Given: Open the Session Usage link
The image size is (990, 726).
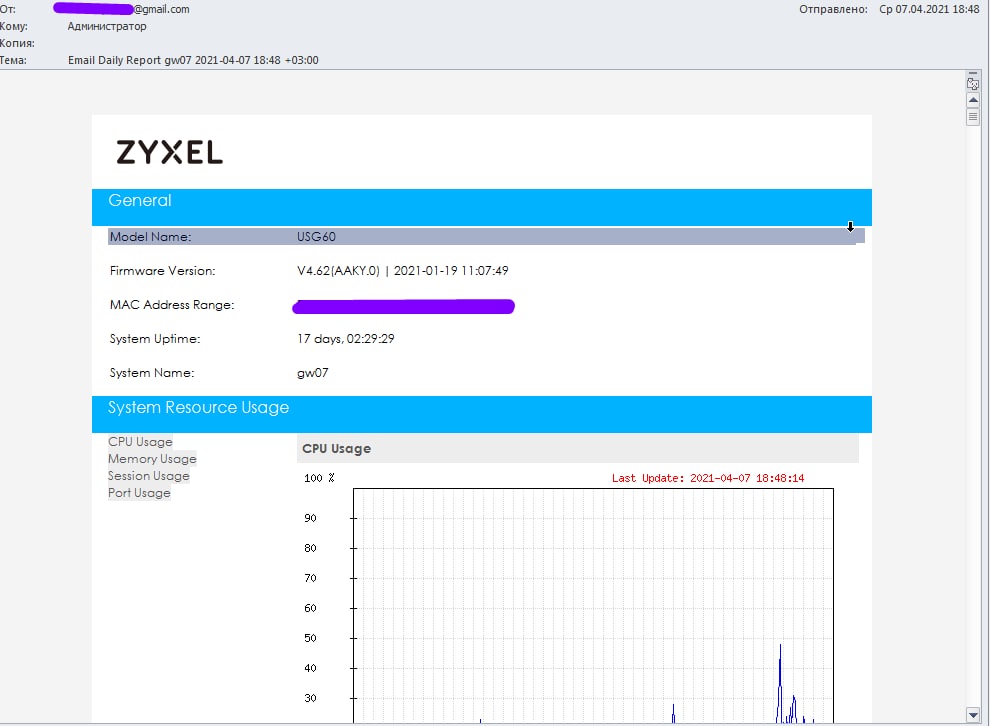Looking at the screenshot, I should pos(149,475).
